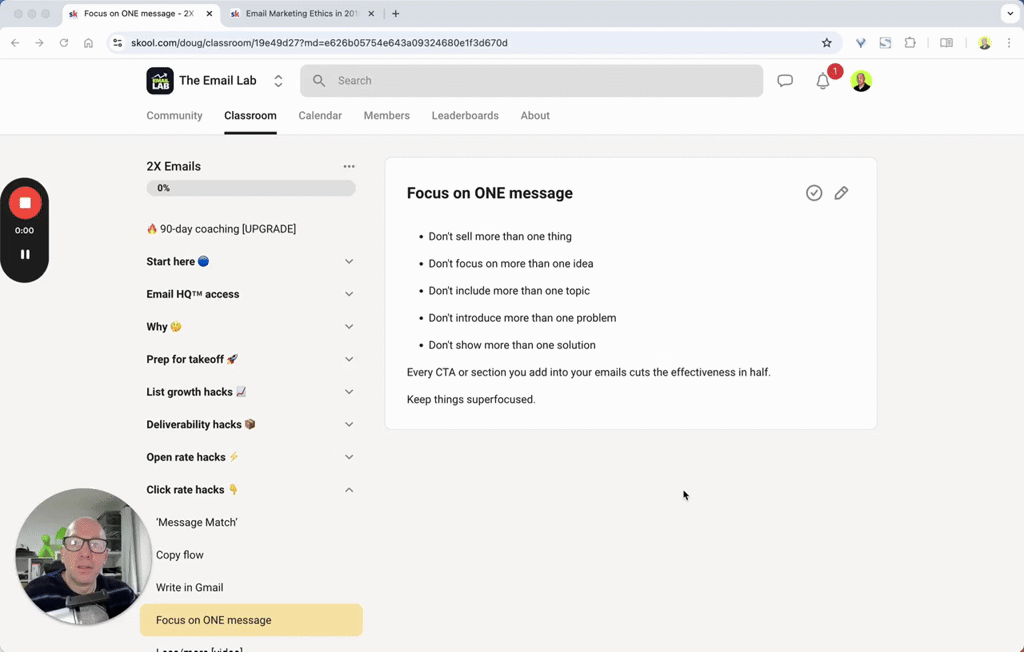The image size is (1024, 652).
Task: Click the pencil edit lesson icon
Action: click(841, 193)
